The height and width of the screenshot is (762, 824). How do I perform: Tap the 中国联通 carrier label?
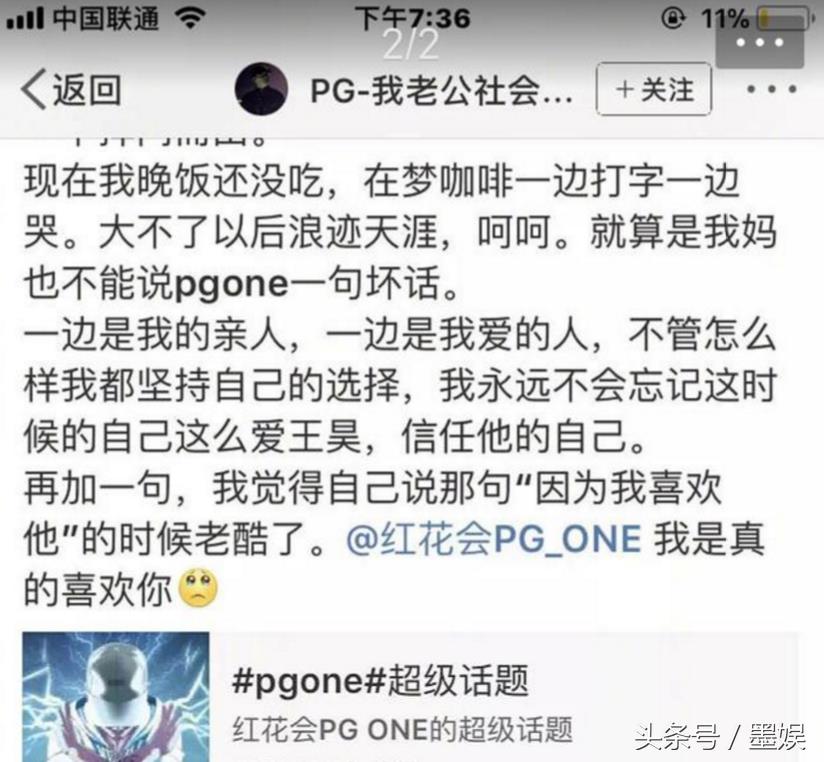pos(106,18)
